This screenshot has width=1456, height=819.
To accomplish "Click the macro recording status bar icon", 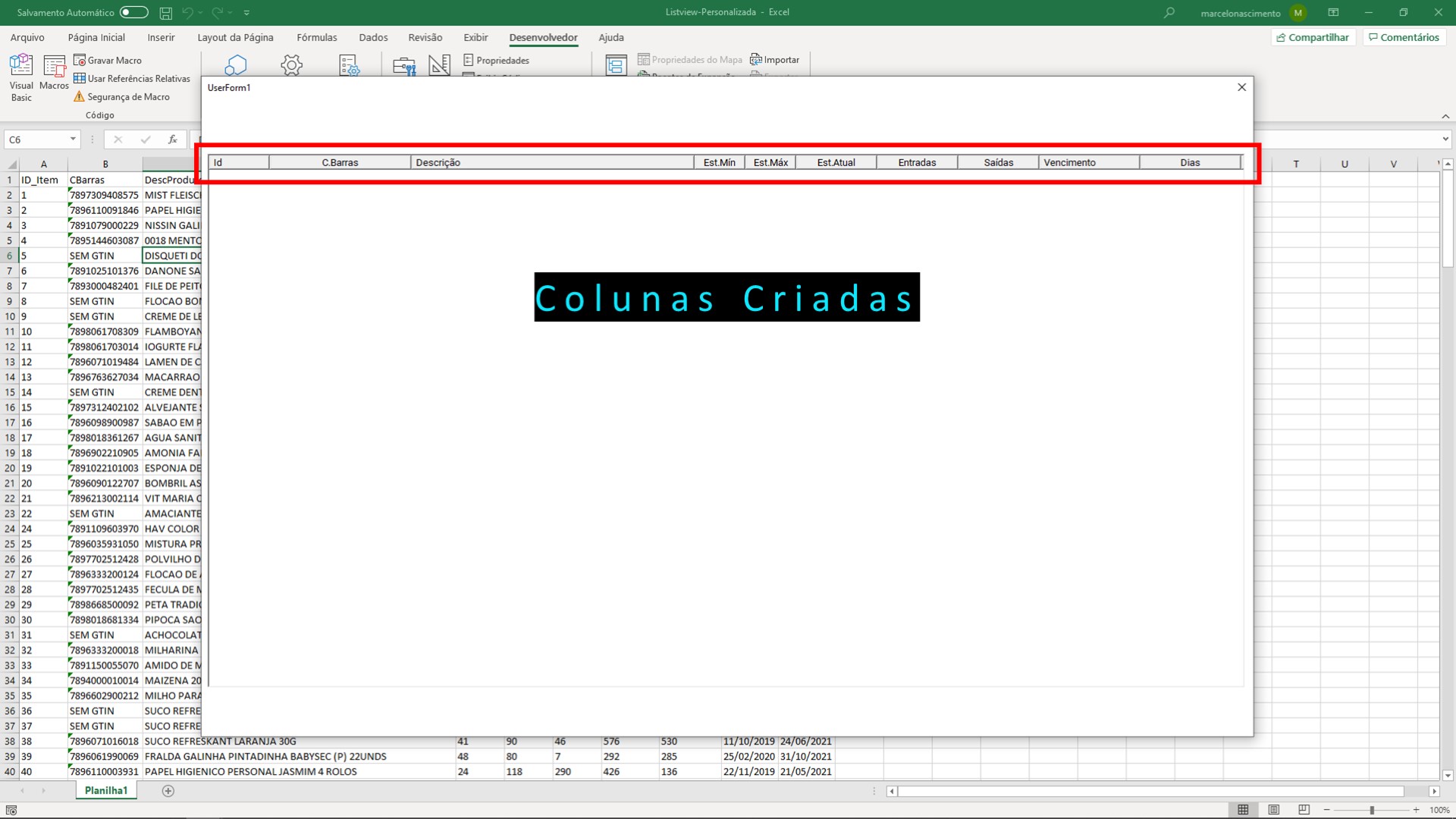I will point(11,810).
